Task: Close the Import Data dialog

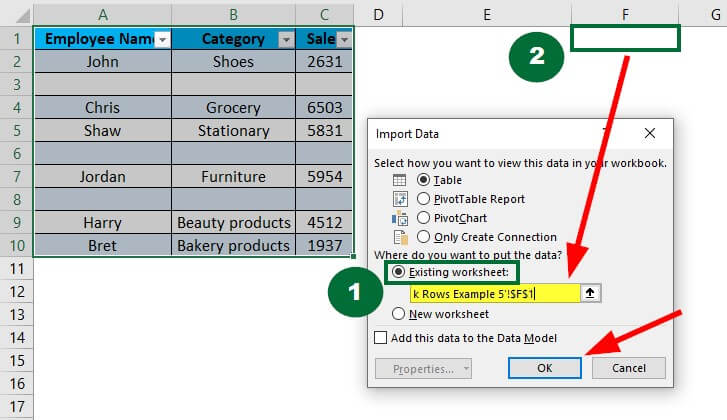Action: point(649,133)
